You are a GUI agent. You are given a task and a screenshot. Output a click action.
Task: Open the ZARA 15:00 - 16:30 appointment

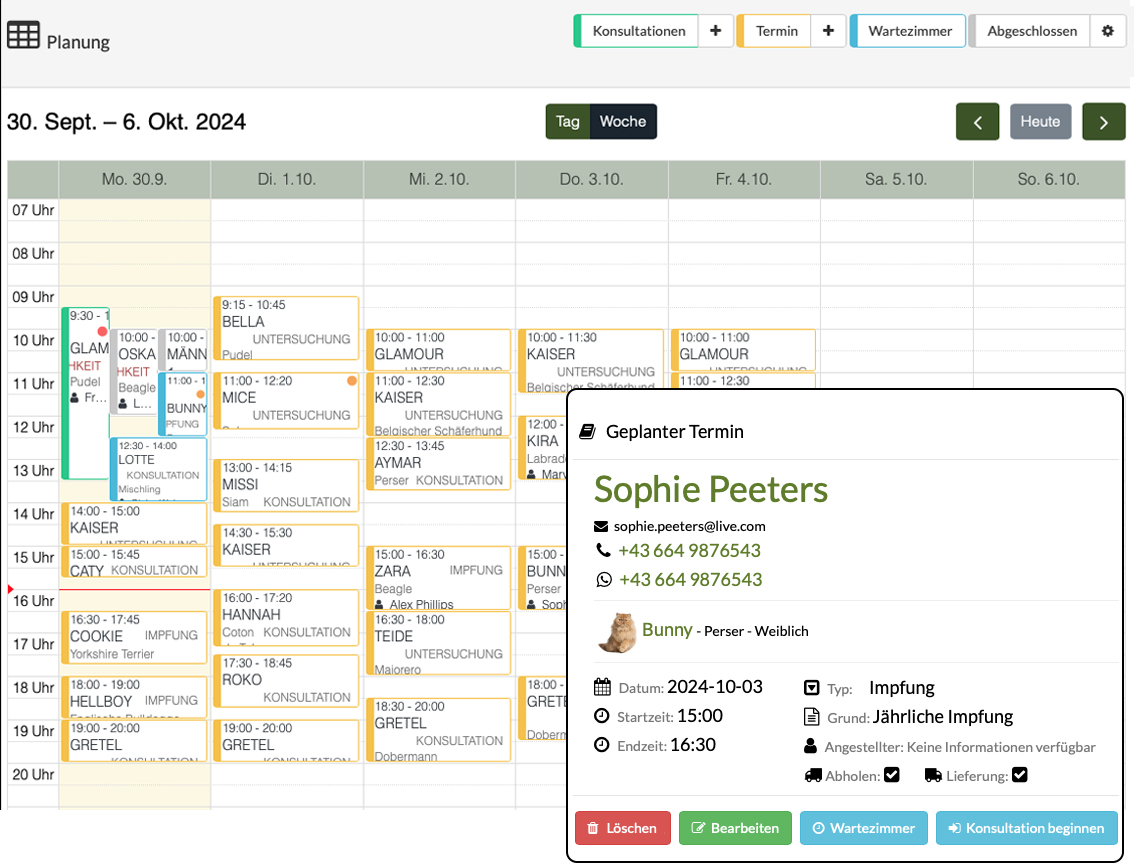coord(439,578)
